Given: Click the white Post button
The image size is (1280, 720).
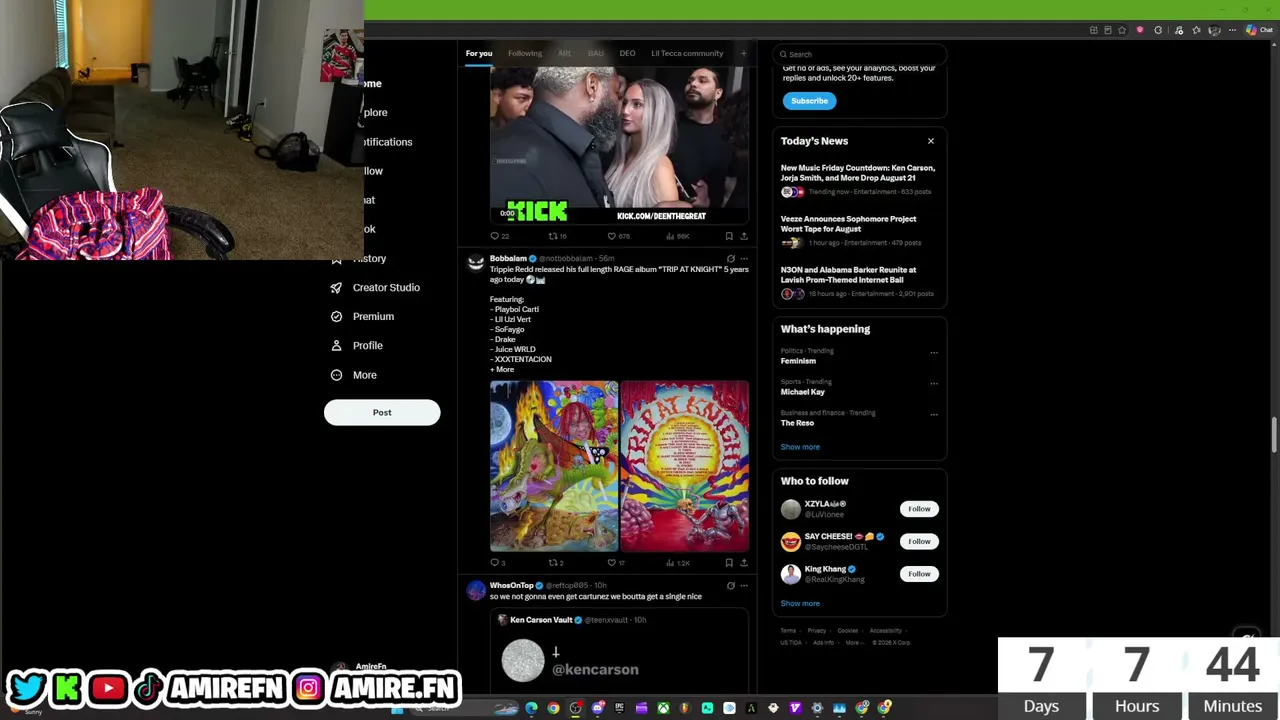Looking at the screenshot, I should 382,412.
